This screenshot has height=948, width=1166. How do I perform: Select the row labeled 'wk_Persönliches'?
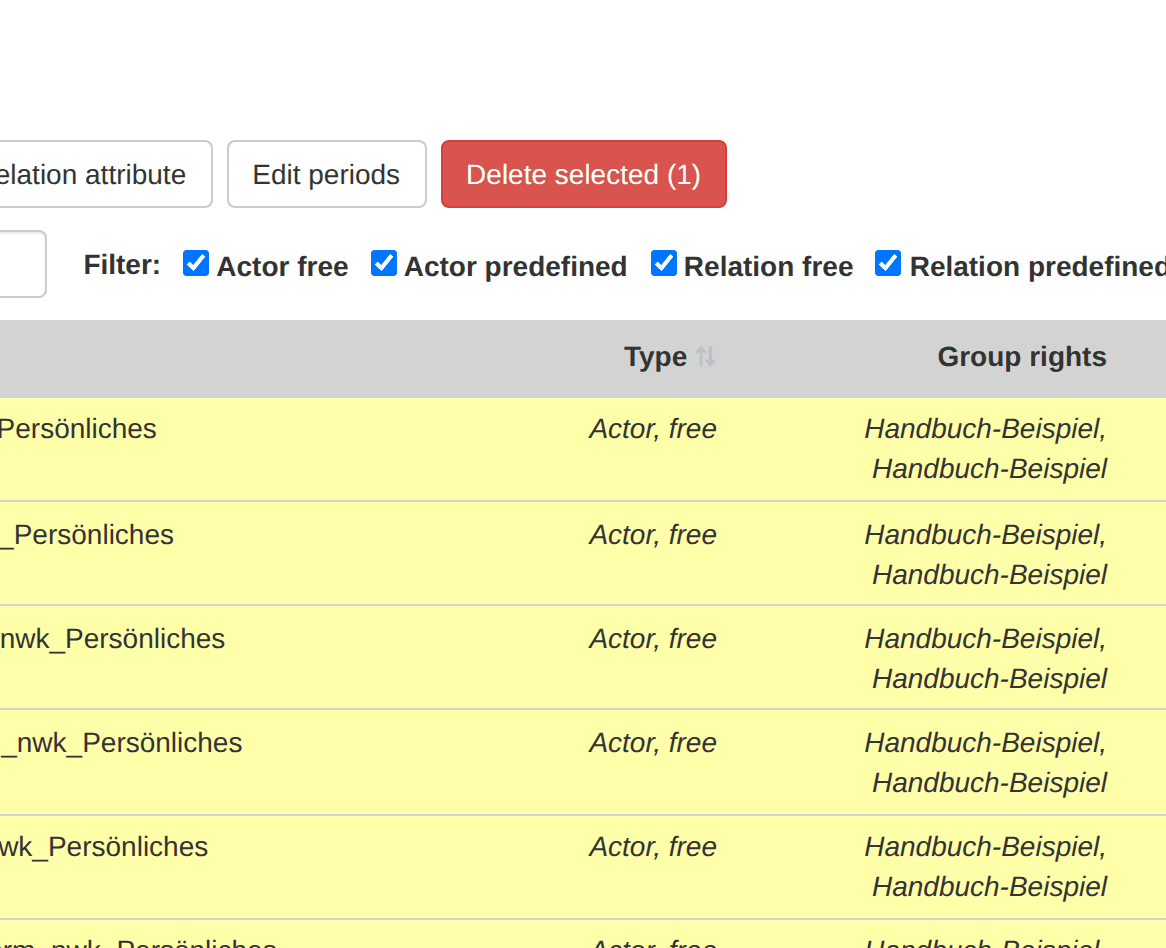(583, 868)
